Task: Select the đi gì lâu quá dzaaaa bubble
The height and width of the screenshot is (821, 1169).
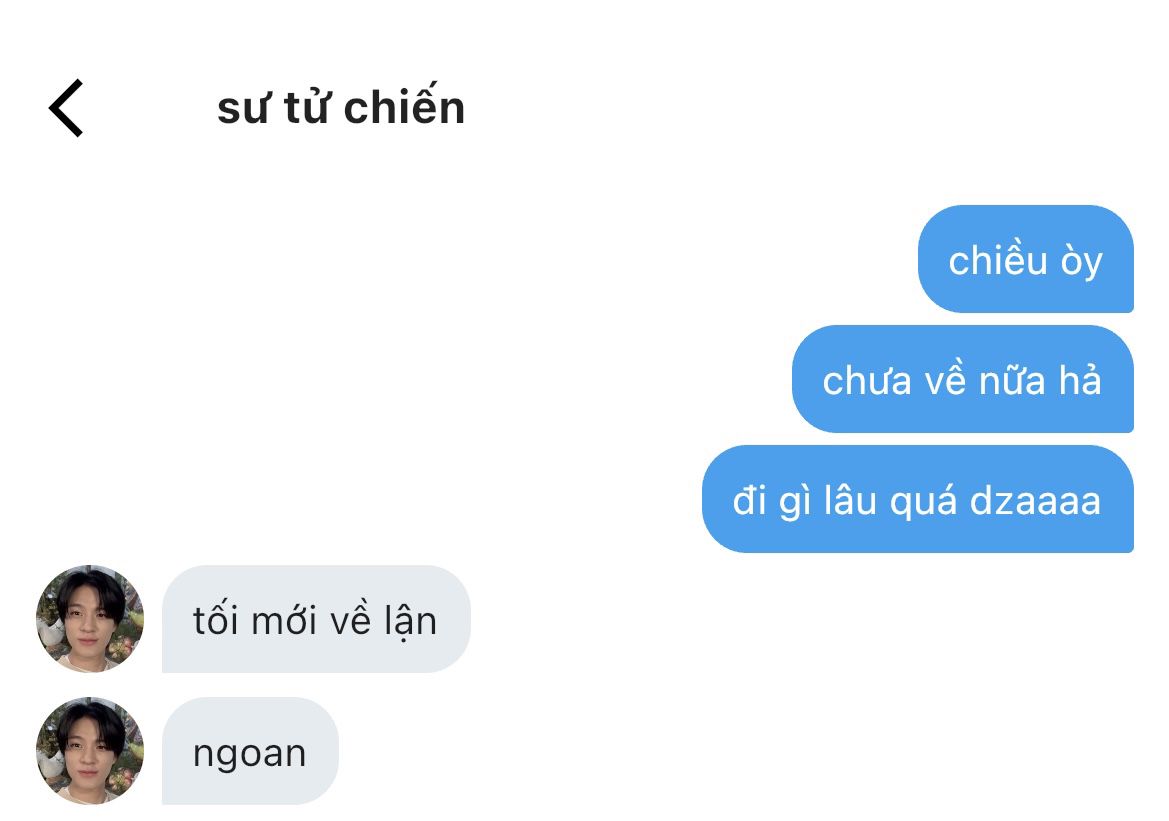Action: (918, 499)
